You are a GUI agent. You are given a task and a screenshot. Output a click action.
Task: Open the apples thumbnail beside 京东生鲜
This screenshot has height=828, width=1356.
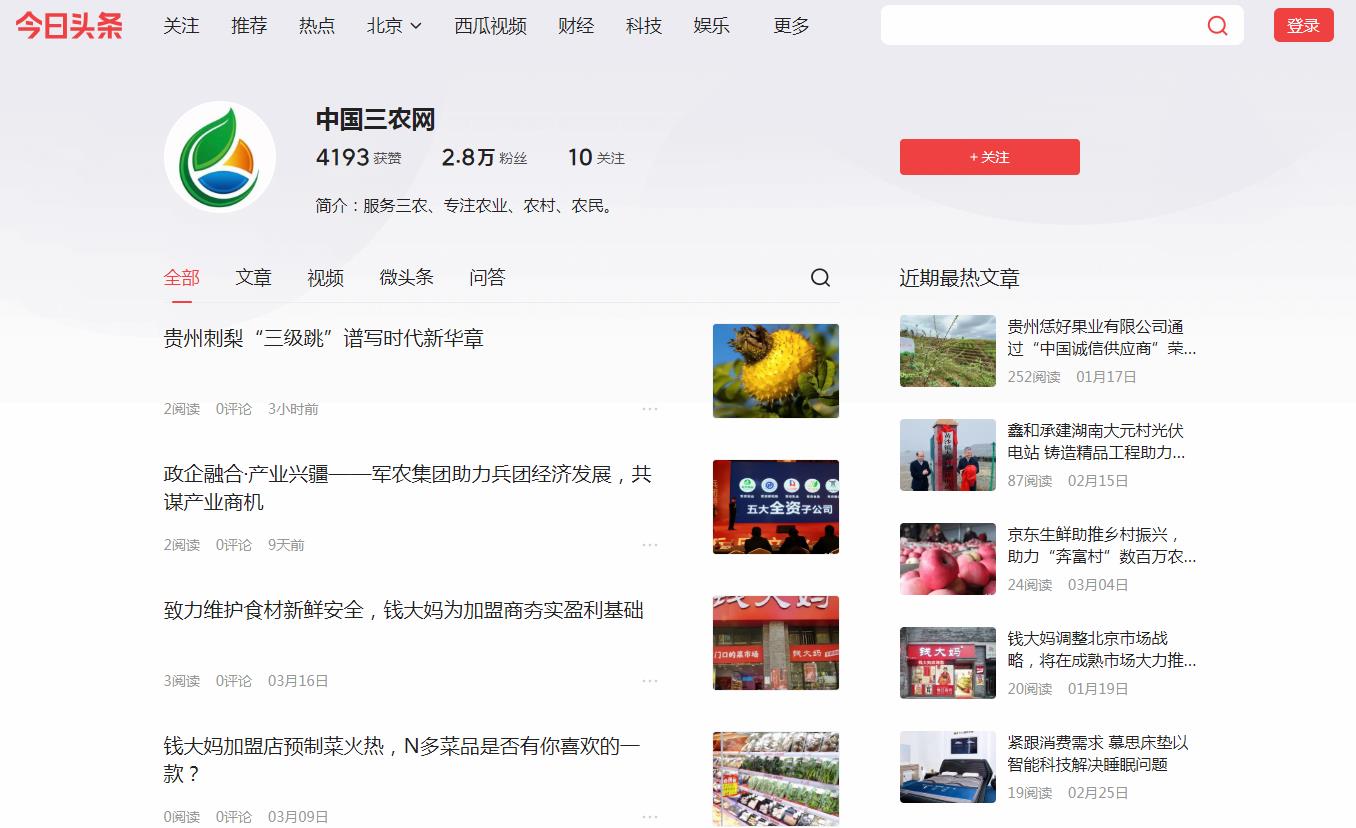coord(948,559)
